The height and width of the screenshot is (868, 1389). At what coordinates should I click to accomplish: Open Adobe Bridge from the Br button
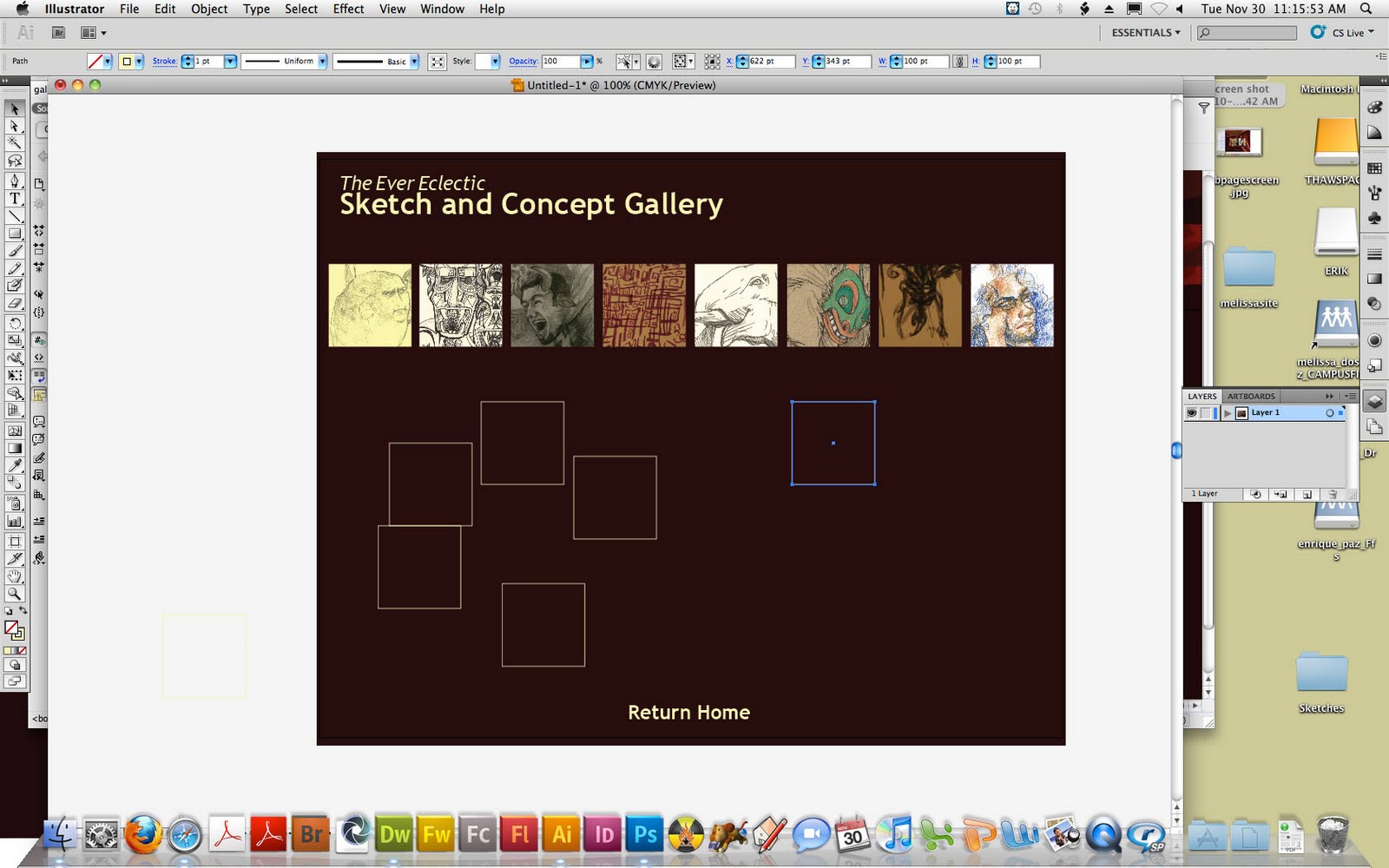coord(58,33)
